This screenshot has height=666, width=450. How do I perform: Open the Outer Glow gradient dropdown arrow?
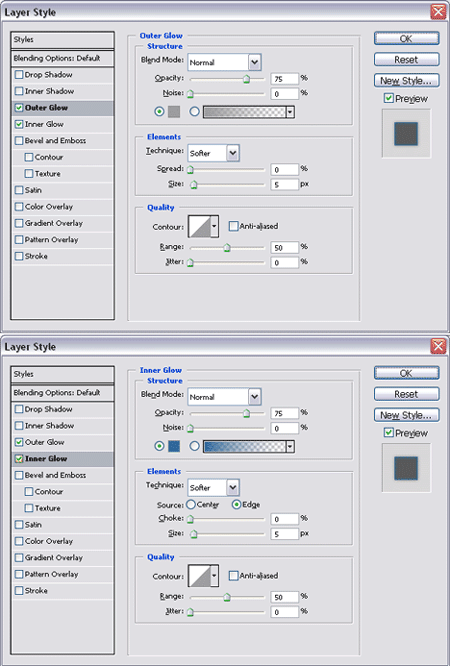[x=290, y=112]
